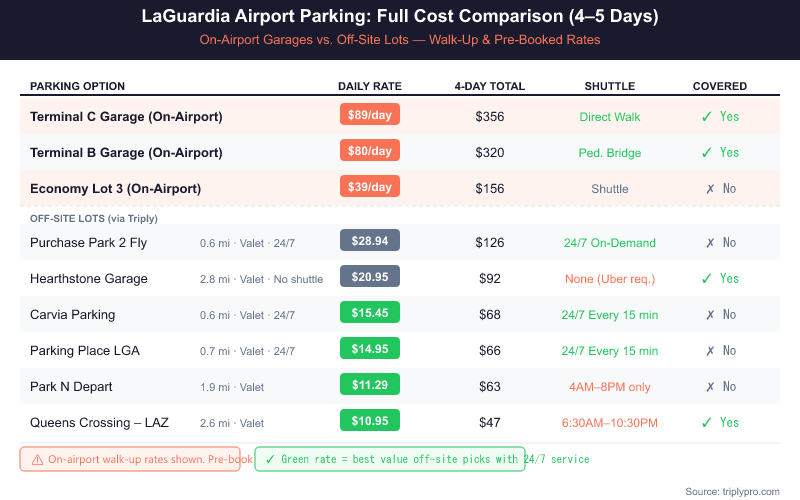Image resolution: width=800 pixels, height=500 pixels.
Task: Click the $15.45 Carvia Parking rate badge
Action: coord(370,313)
